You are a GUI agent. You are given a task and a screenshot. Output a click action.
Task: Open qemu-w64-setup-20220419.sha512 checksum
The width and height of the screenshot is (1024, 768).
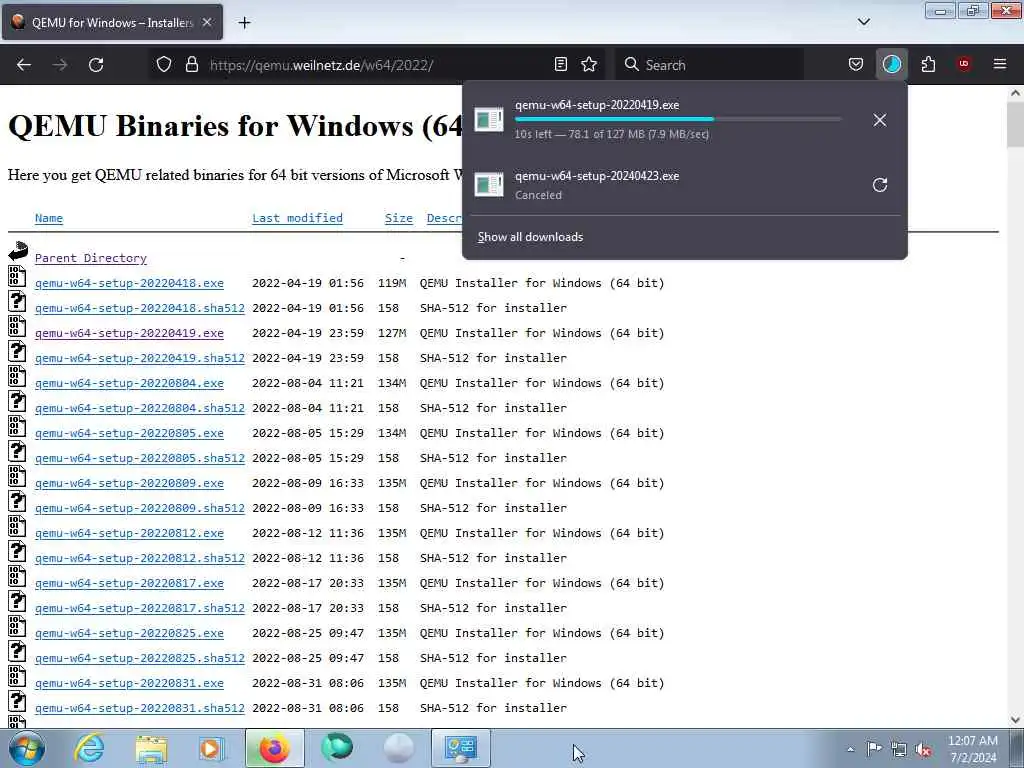(140, 358)
